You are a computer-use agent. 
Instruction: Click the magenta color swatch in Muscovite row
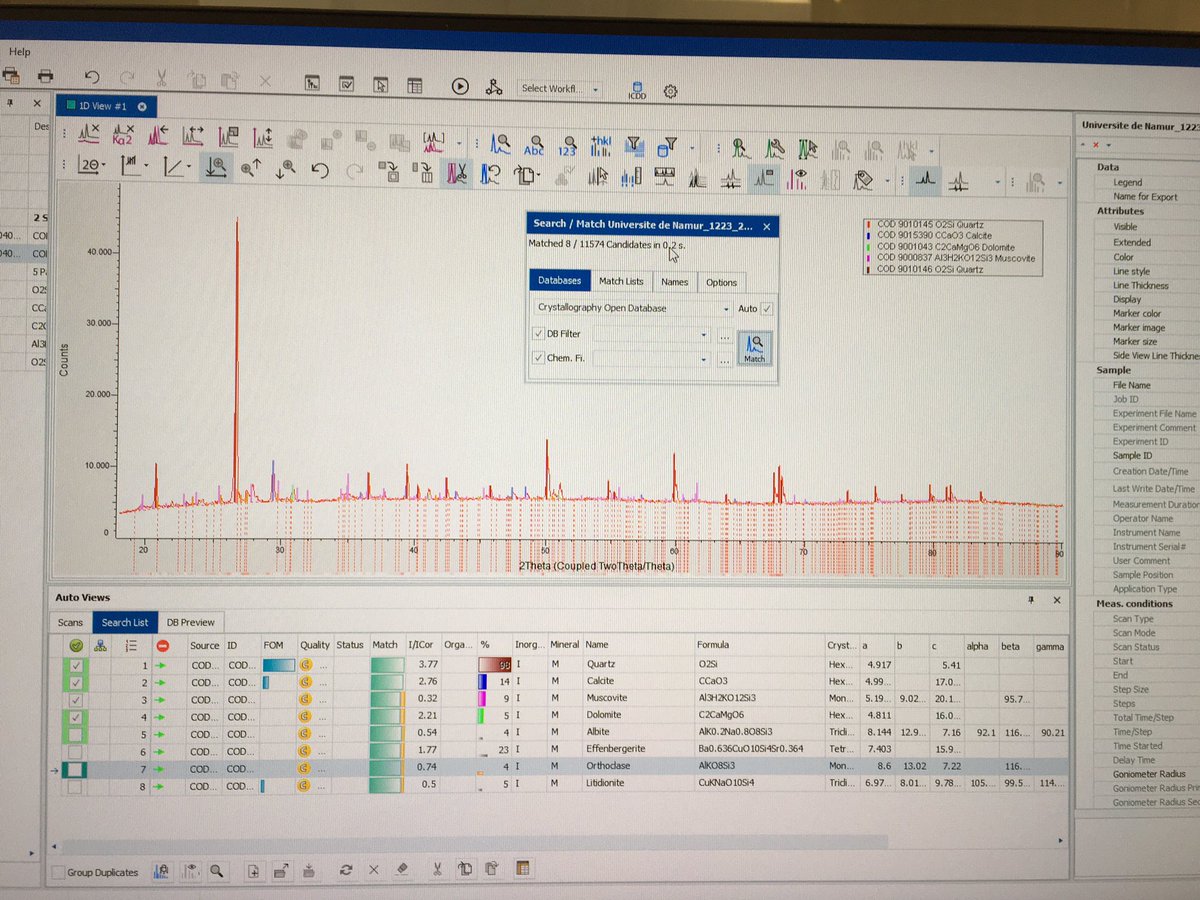click(x=482, y=699)
